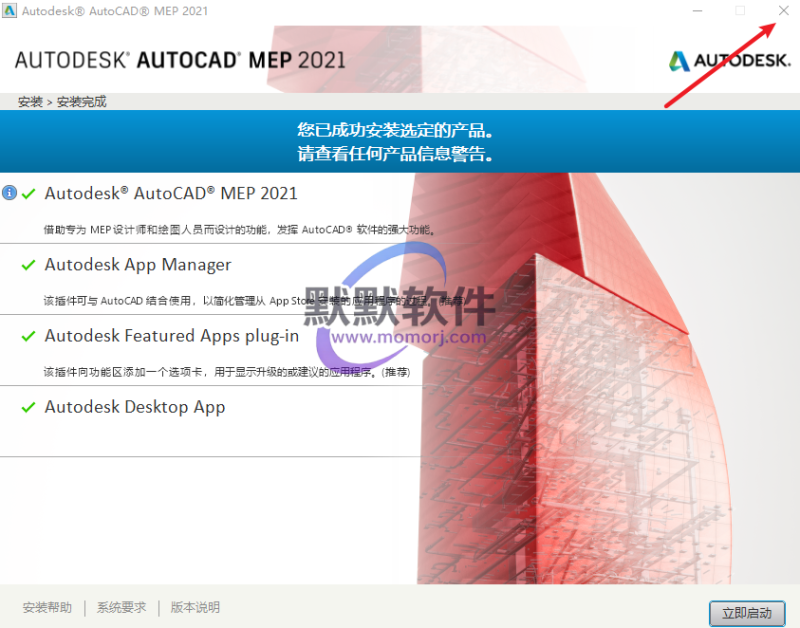Click the www.momorj.com watermark text
The width and height of the screenshot is (800, 628).
coord(409,337)
